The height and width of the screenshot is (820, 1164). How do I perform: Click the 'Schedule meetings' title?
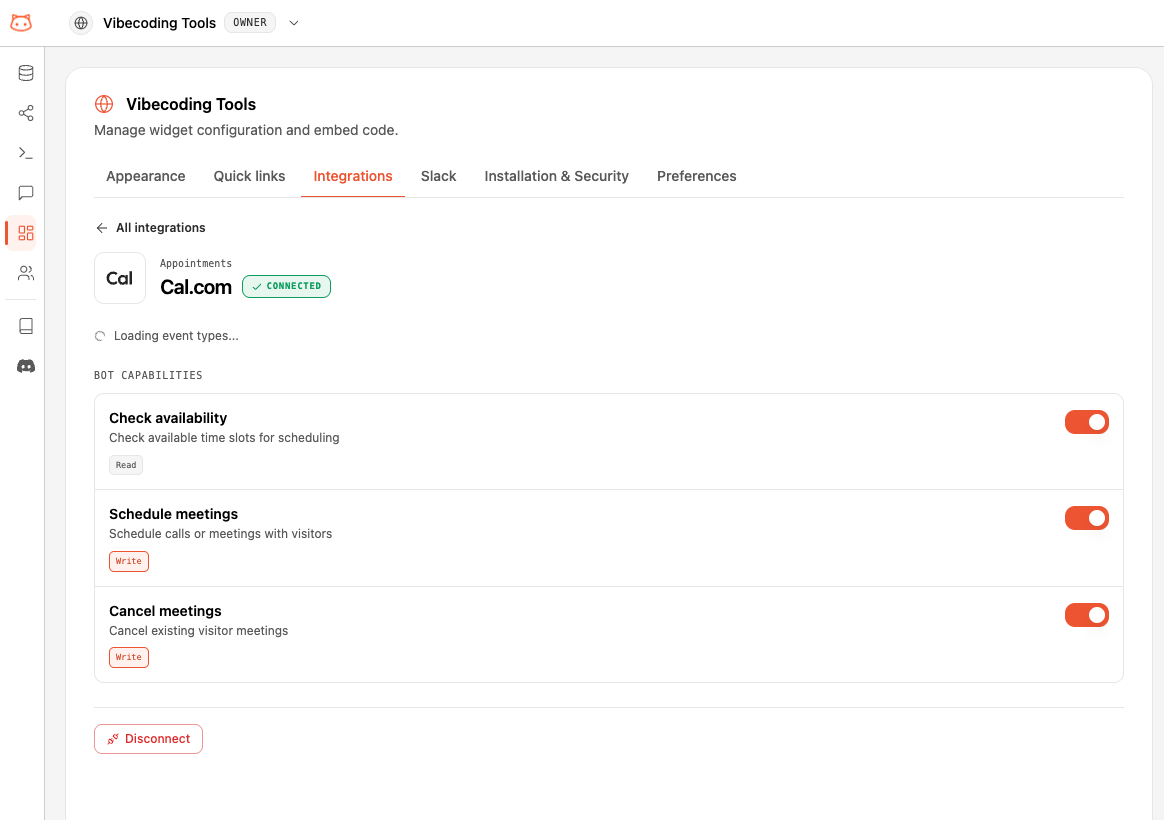[x=173, y=514]
